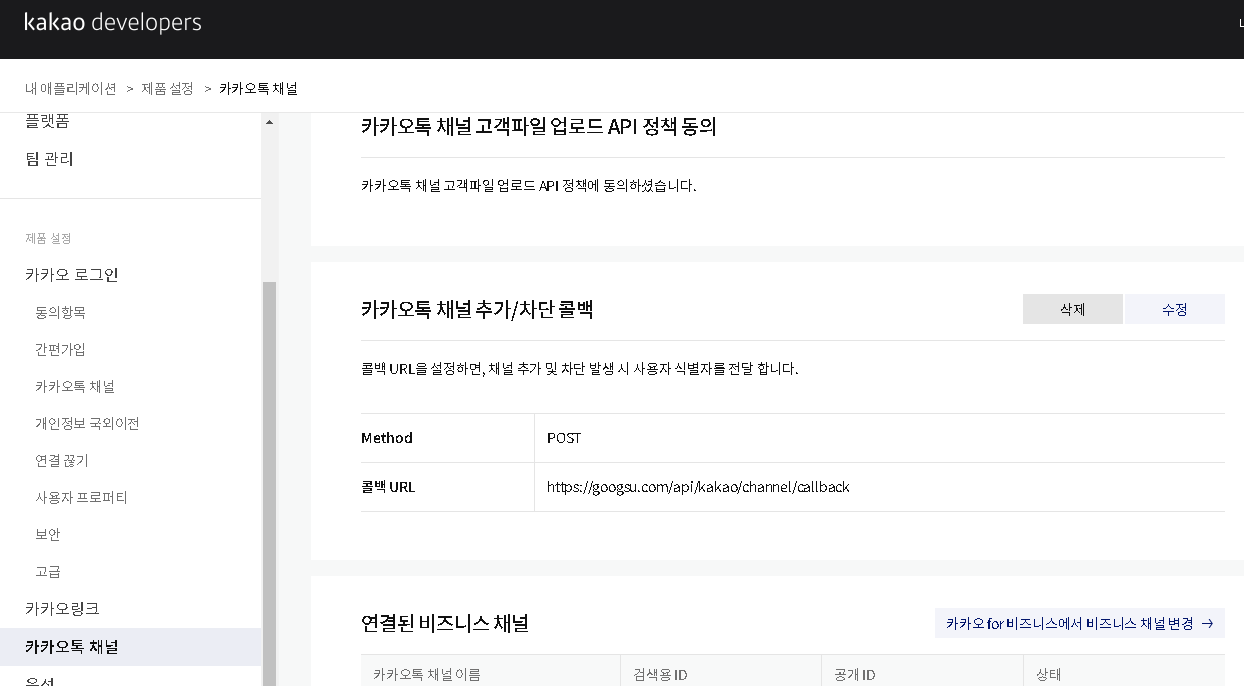Viewport: 1244px width, 686px height.
Task: Open 카카오링크 in sidebar
Action: (x=62, y=608)
